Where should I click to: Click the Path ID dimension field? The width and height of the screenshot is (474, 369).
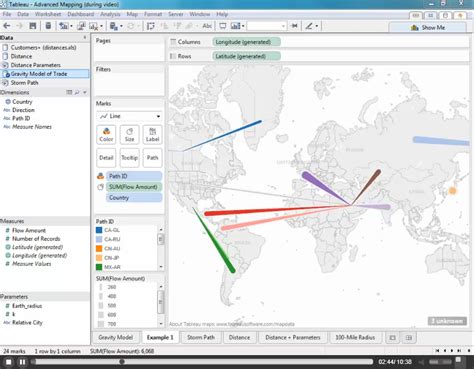(x=21, y=118)
